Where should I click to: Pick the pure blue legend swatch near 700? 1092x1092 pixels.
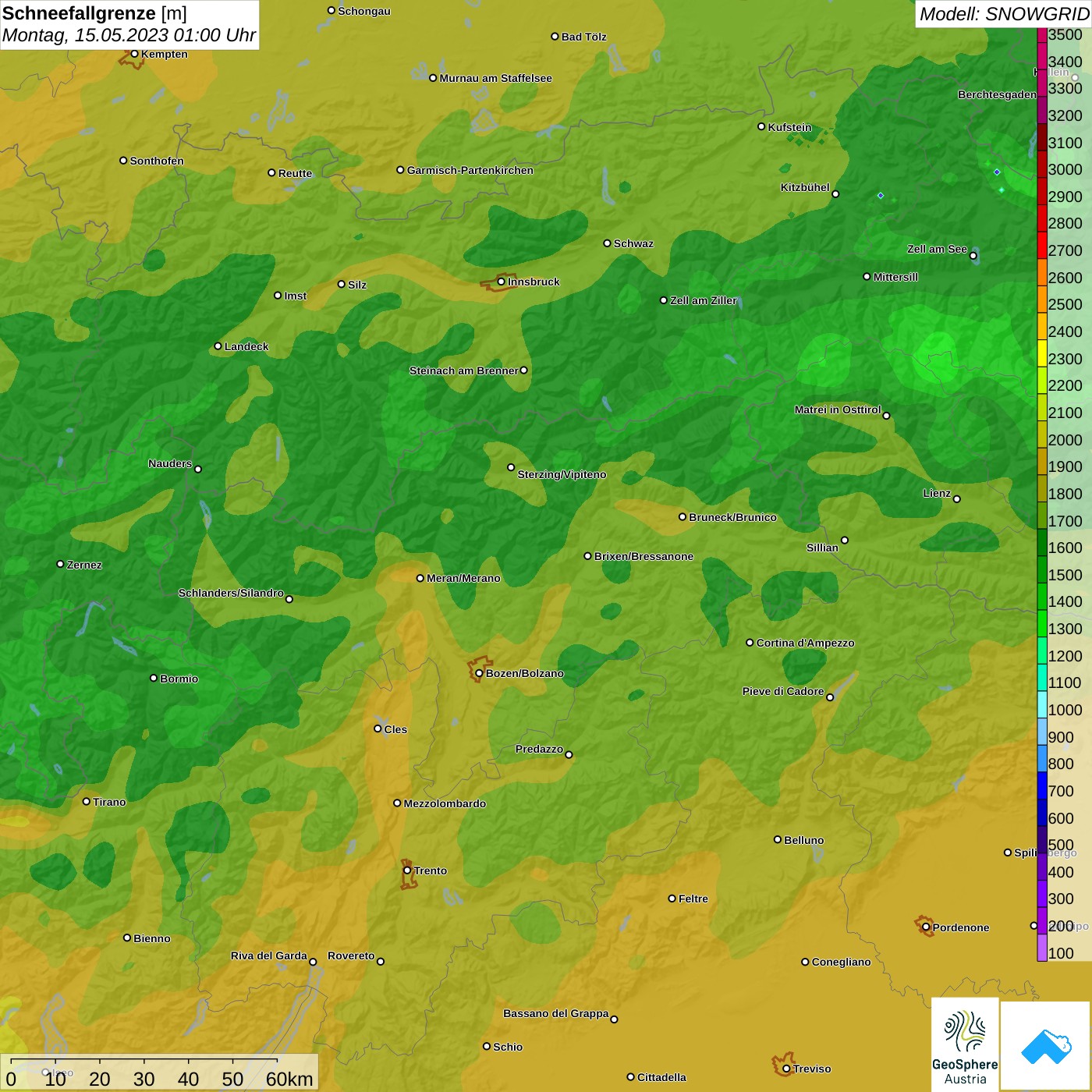(x=1042, y=785)
